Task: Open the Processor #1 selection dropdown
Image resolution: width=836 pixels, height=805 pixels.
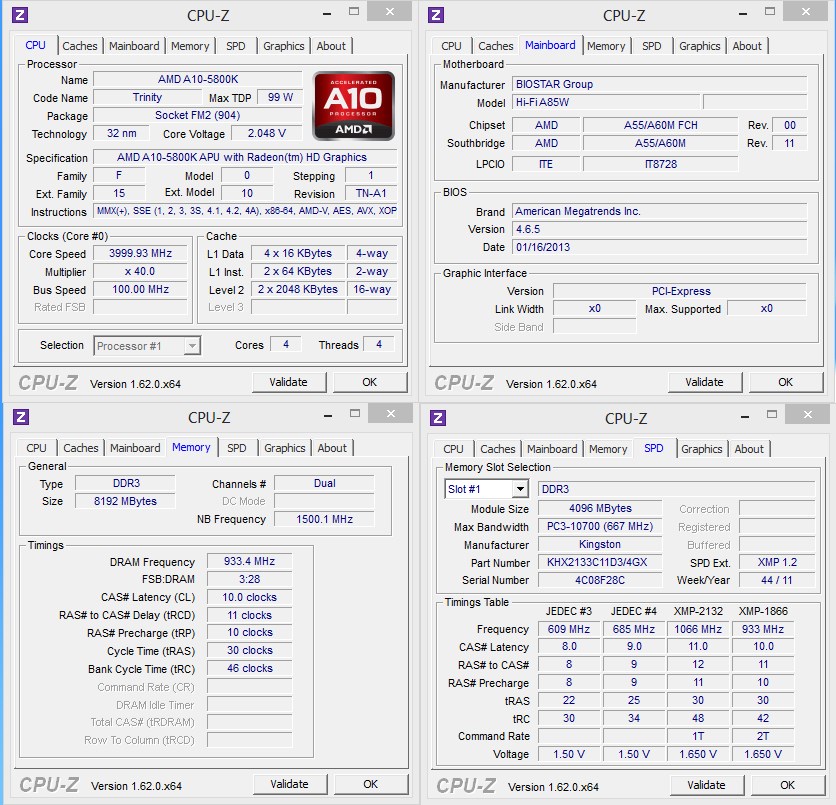Action: (192, 346)
